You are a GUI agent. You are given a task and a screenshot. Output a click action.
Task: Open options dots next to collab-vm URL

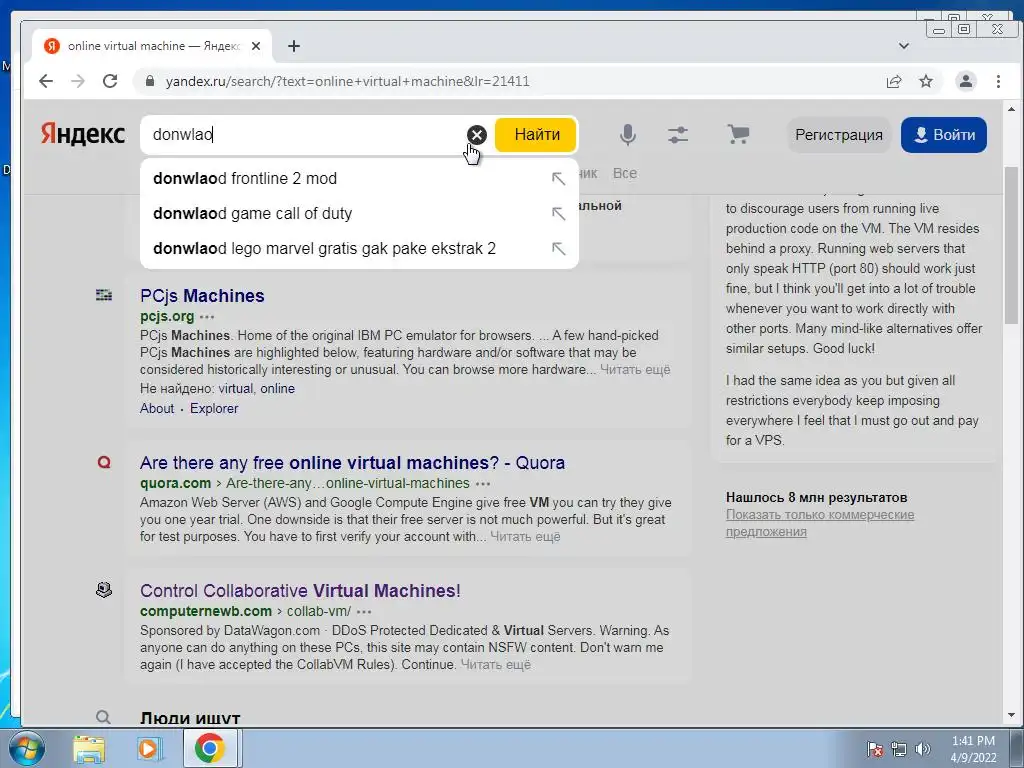[x=364, y=612]
